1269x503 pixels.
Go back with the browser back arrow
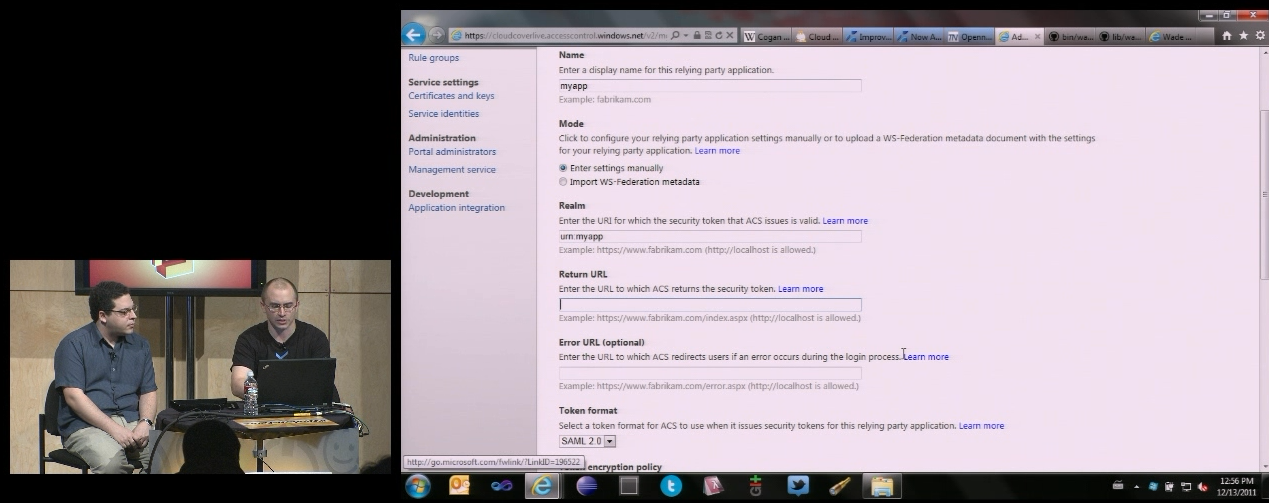413,35
